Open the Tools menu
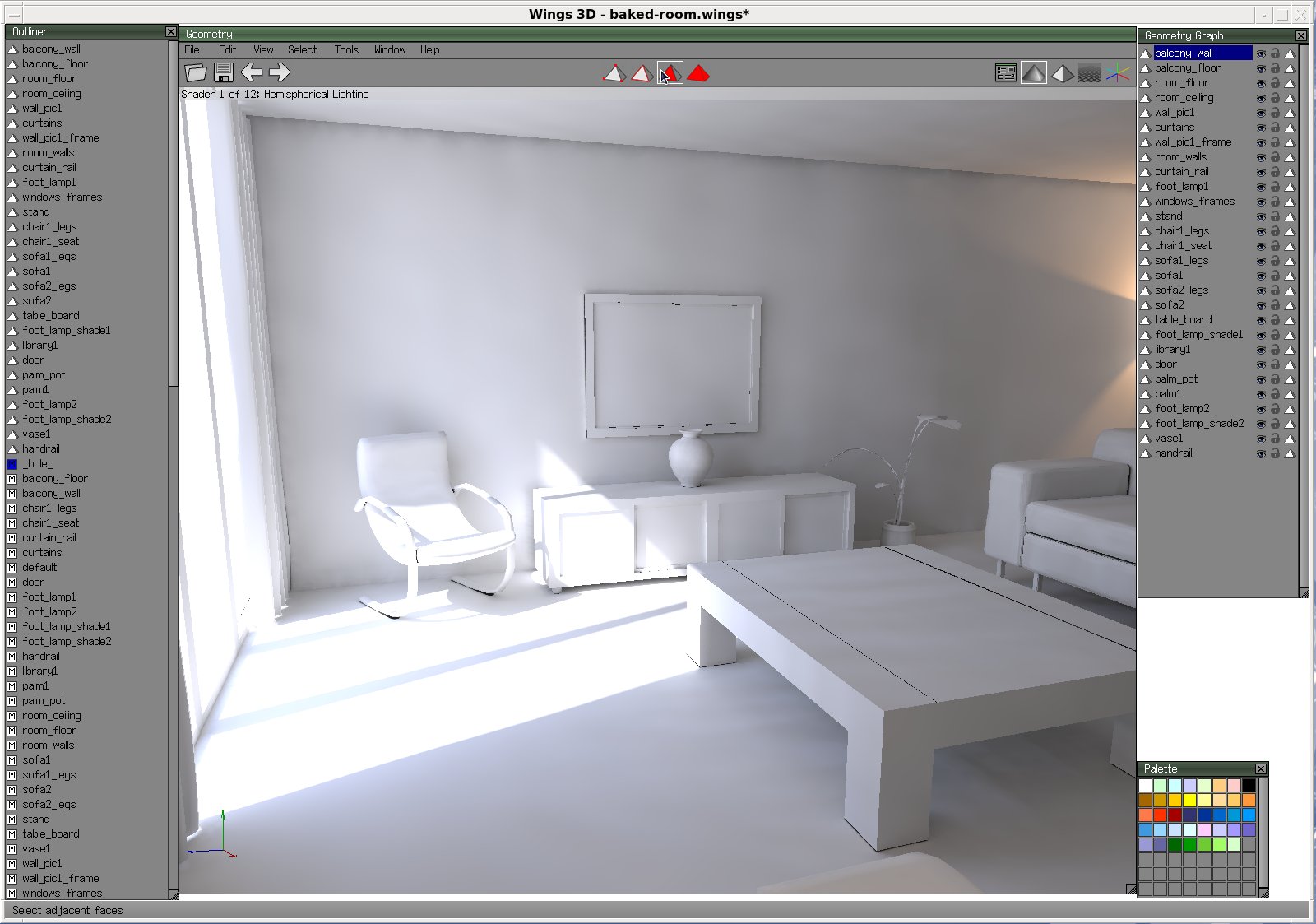Image resolution: width=1316 pixels, height=924 pixels. coord(346,50)
